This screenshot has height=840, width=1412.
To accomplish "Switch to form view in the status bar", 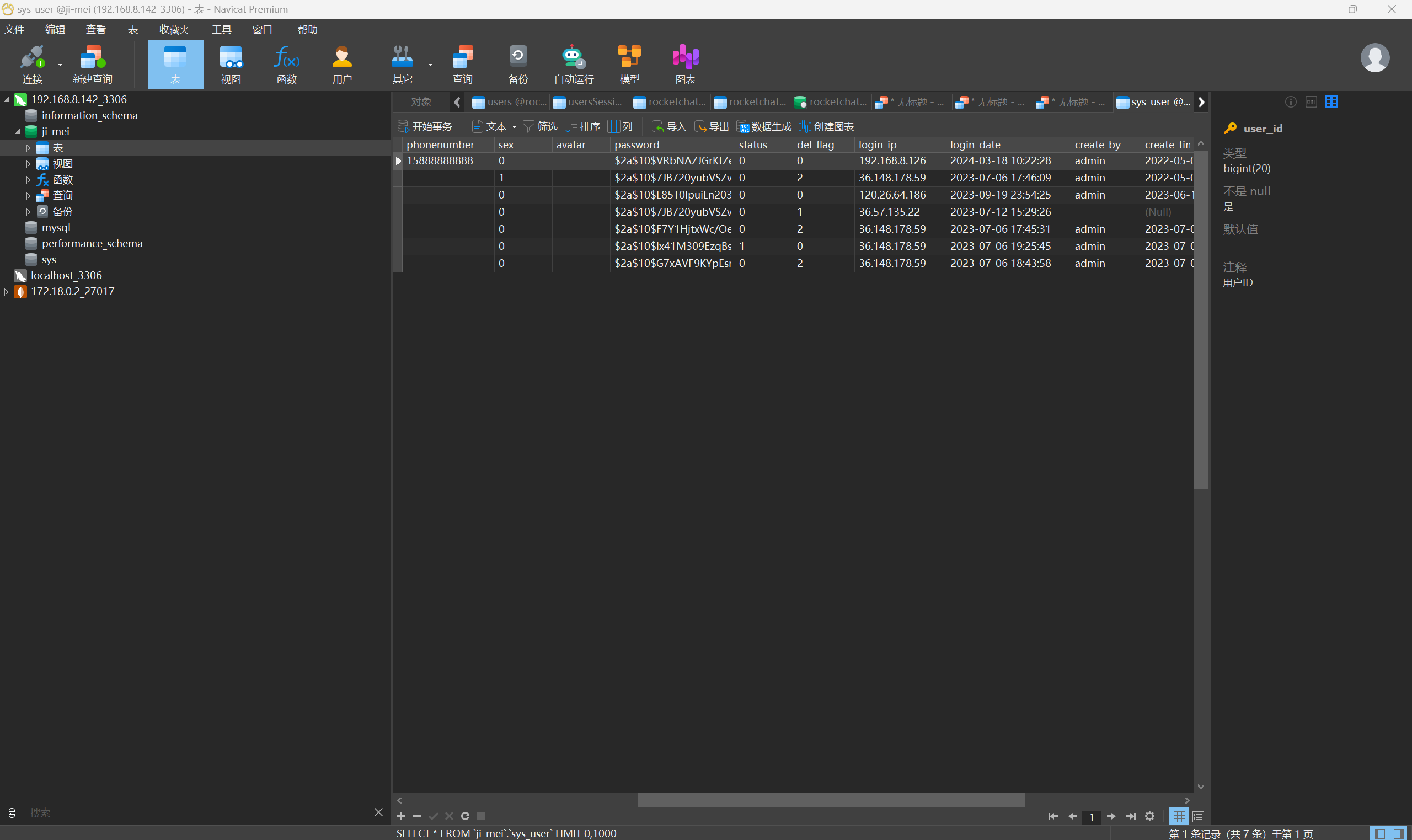I will pos(1198,816).
